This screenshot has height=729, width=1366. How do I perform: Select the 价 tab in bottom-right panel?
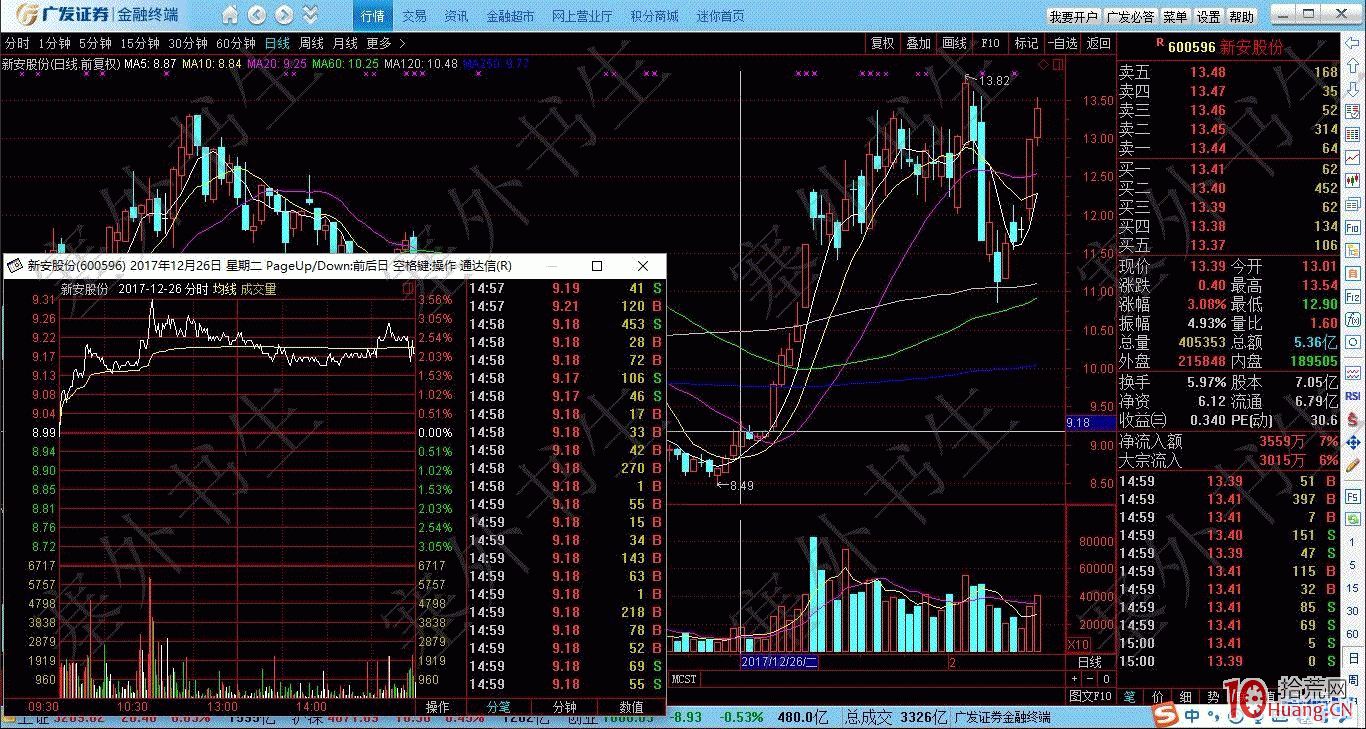(1158, 696)
